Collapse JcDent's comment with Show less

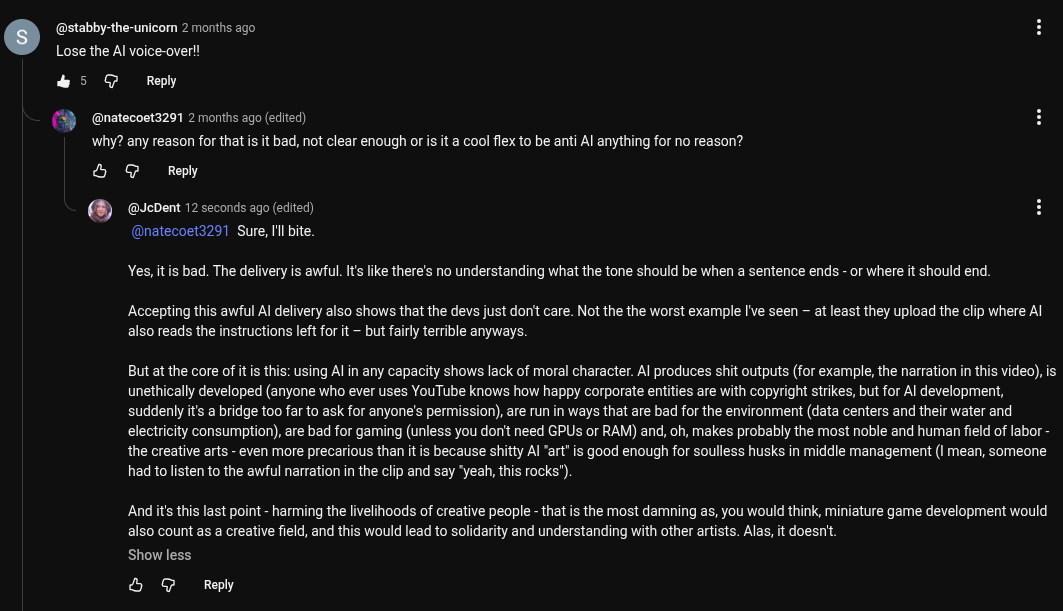coord(159,555)
